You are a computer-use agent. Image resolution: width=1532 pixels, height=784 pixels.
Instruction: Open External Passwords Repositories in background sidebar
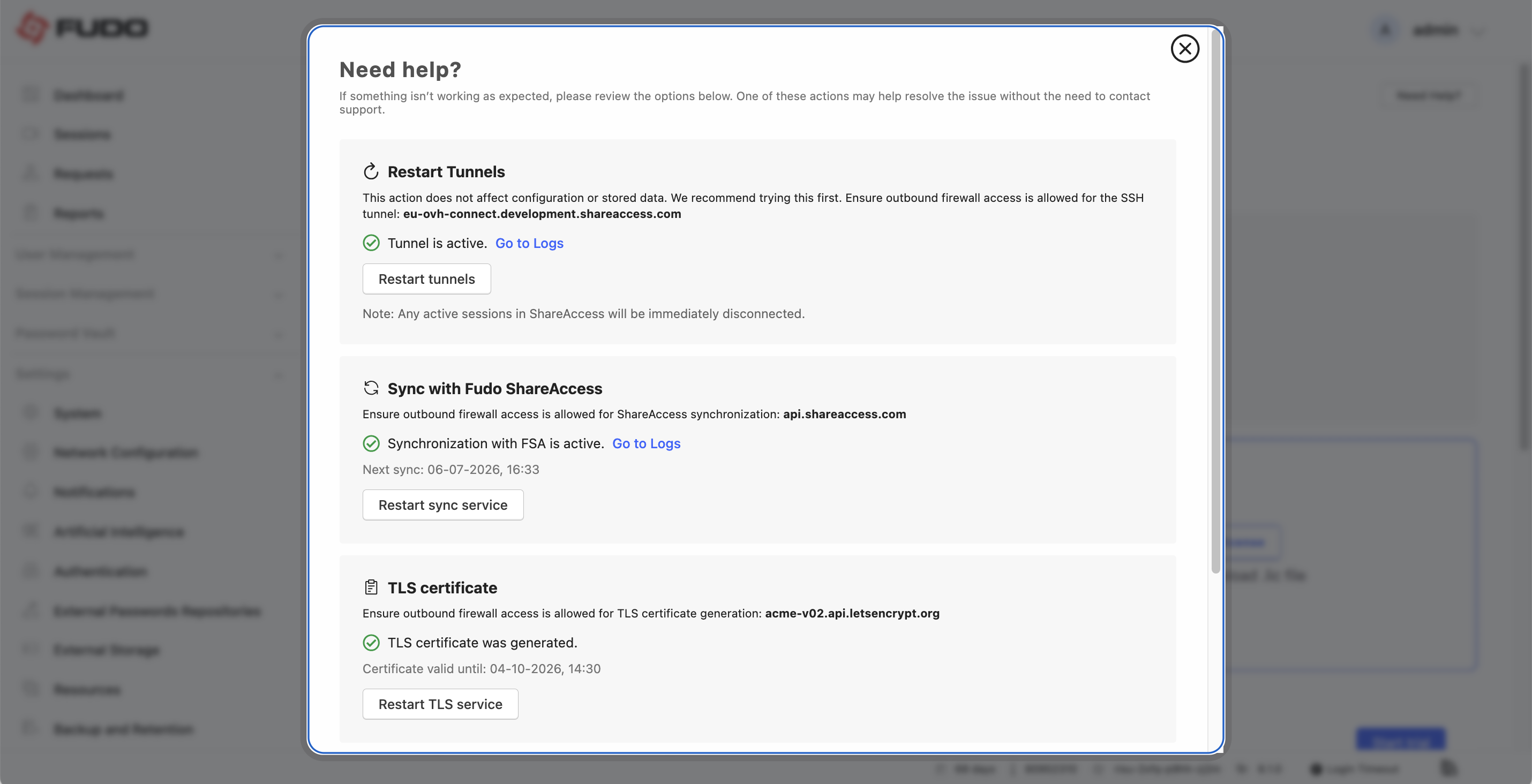157,611
